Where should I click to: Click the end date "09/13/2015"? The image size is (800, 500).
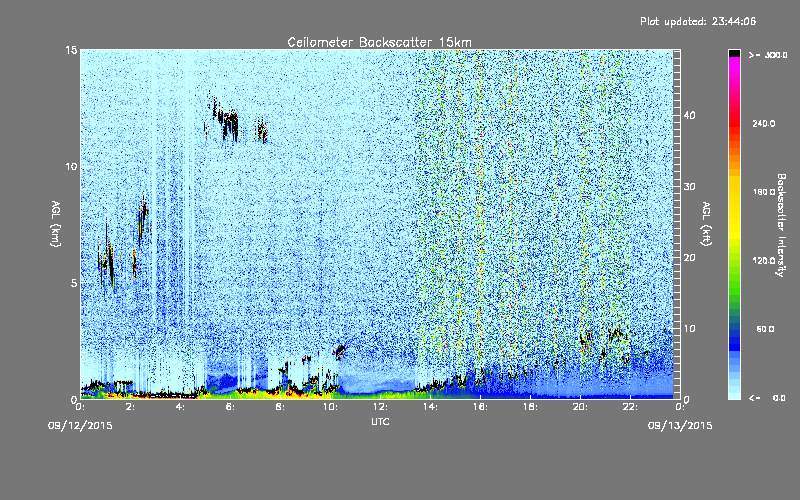[680, 426]
